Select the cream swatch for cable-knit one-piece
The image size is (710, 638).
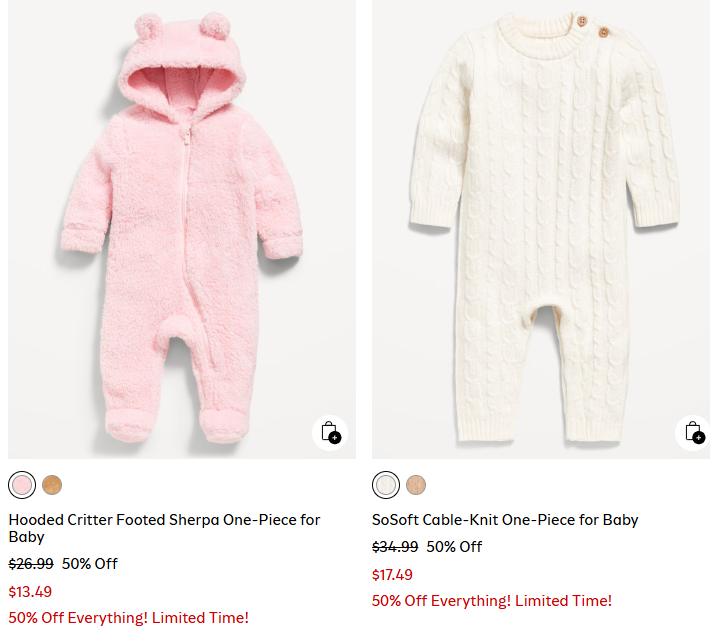386,485
